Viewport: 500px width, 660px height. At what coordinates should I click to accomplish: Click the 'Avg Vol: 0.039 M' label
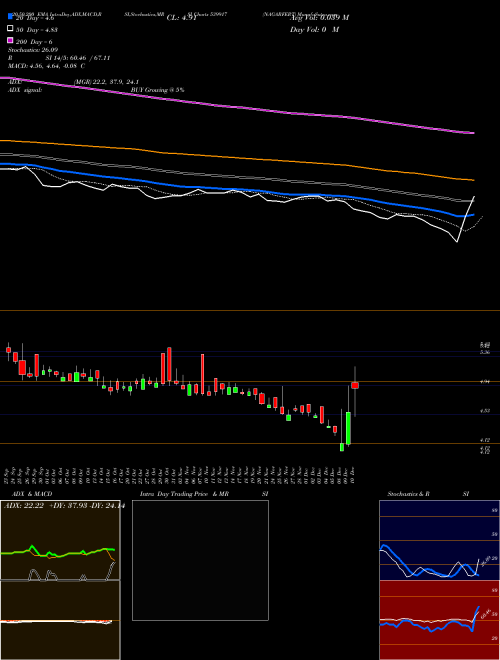[319, 18]
